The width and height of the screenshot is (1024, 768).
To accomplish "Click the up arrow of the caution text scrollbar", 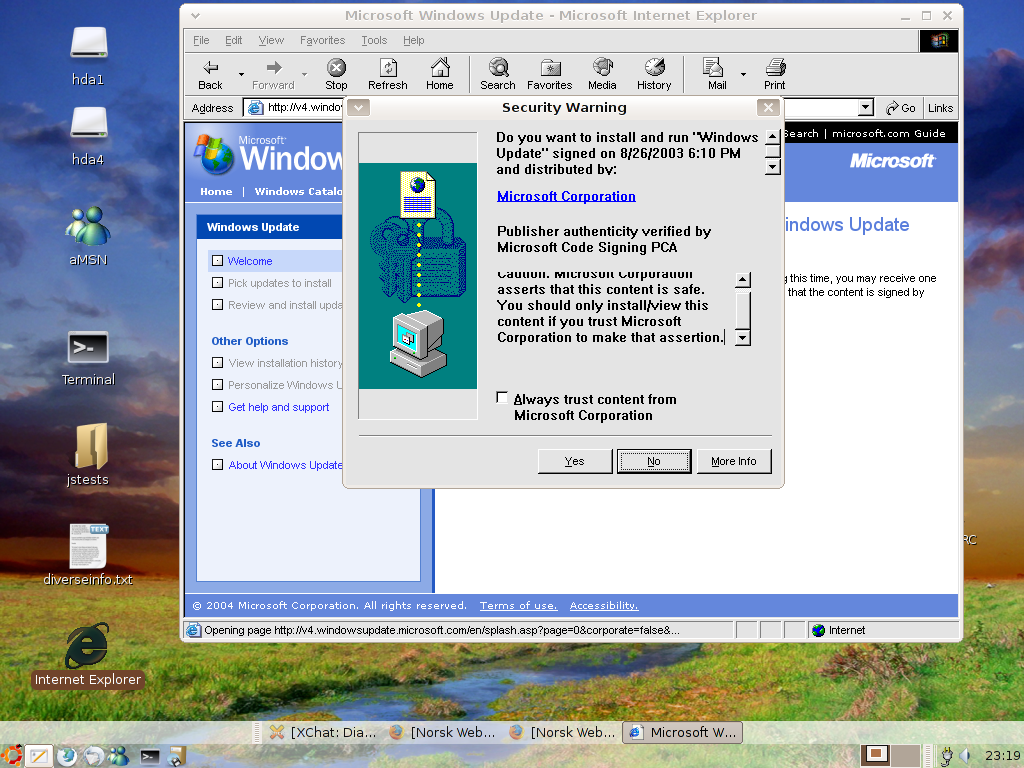I will pos(743,280).
